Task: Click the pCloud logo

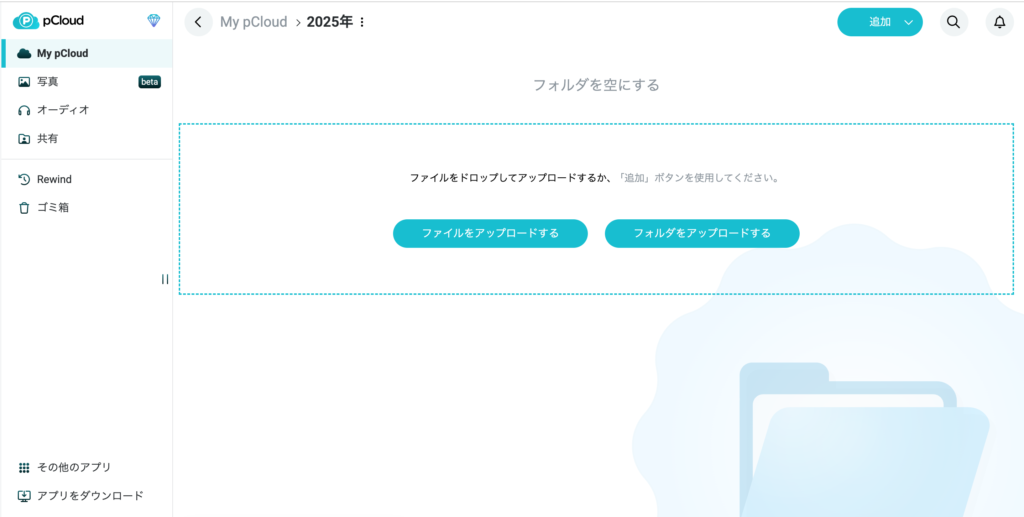Action: (x=48, y=20)
